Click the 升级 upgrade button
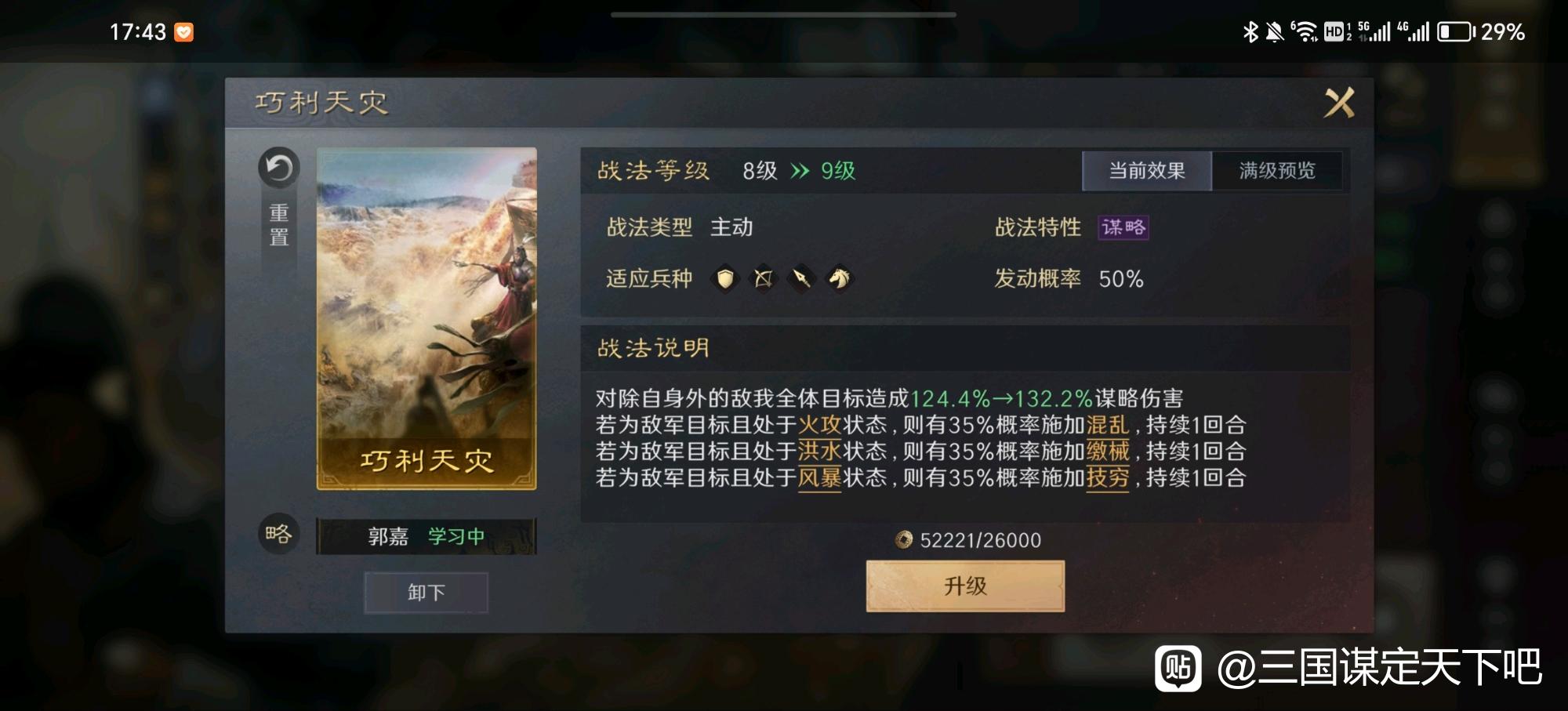The width and height of the screenshot is (1568, 711). click(965, 586)
